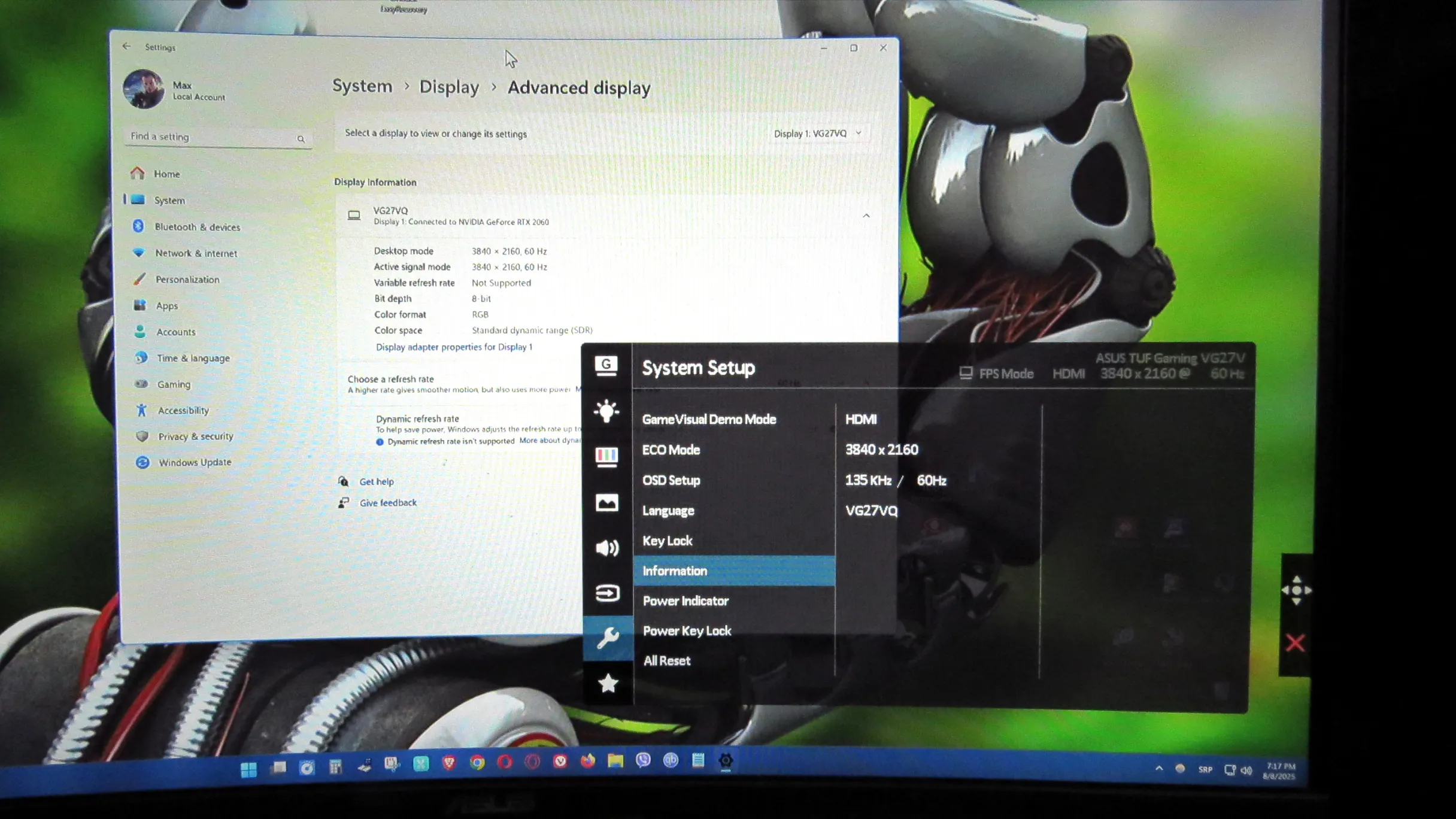
Task: Go back using Settings back arrow
Action: pos(126,46)
